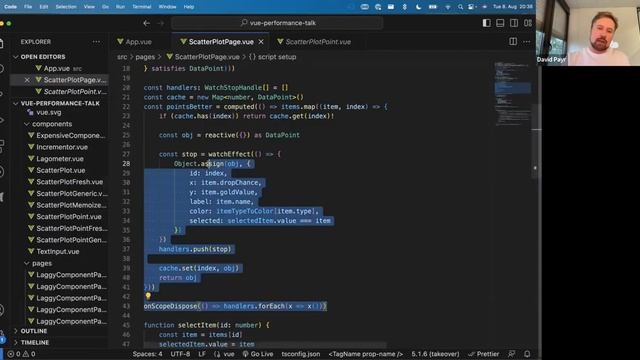Screen dimensions: 640x360
Task: Open the Terminal menu
Action: 142,7
